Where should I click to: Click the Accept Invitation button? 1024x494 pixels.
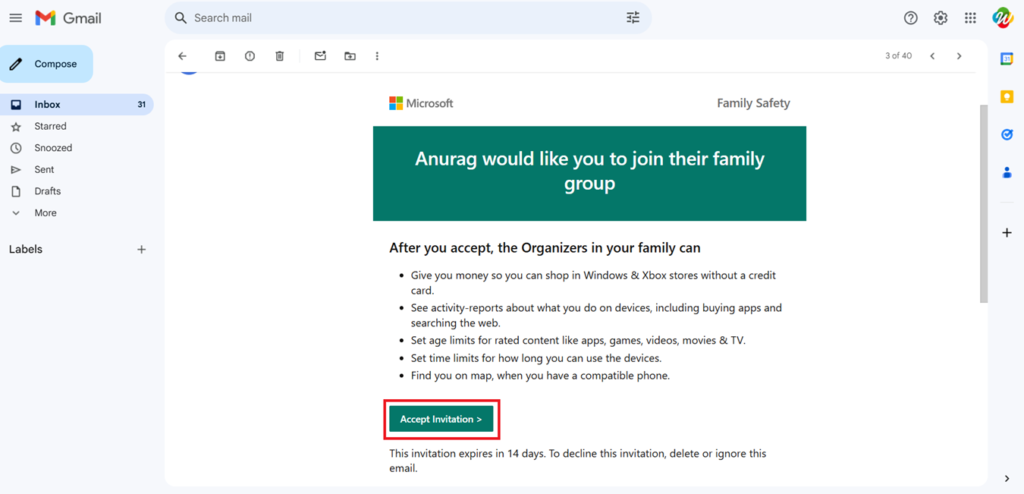(441, 419)
